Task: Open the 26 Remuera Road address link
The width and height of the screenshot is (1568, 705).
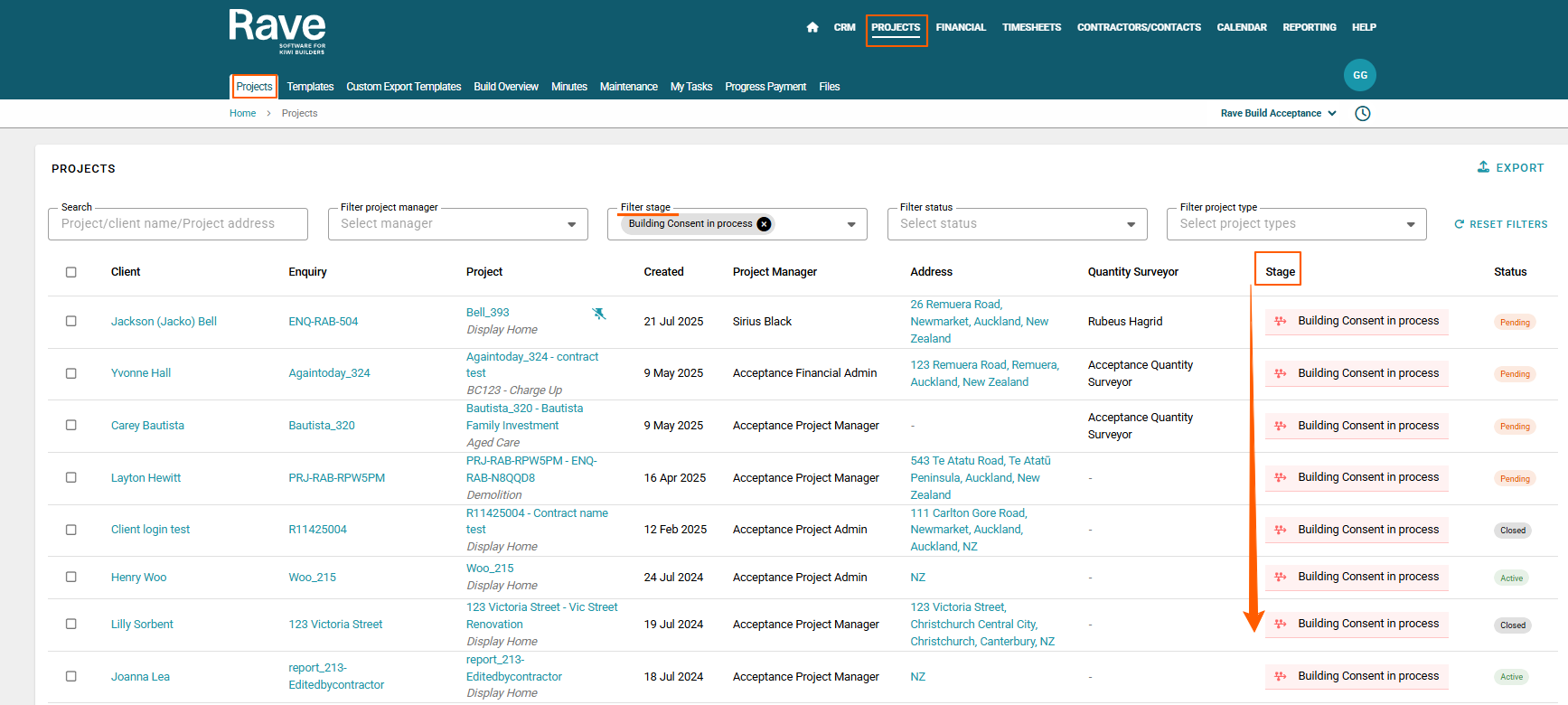Action: point(980,322)
